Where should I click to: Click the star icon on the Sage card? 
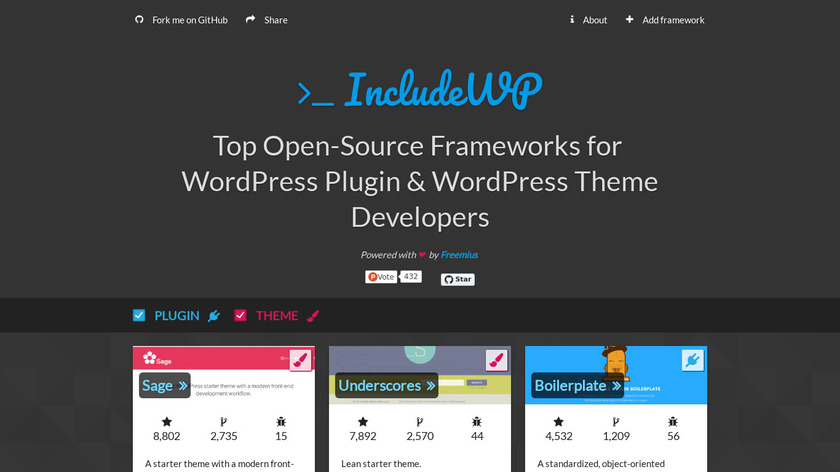167,422
